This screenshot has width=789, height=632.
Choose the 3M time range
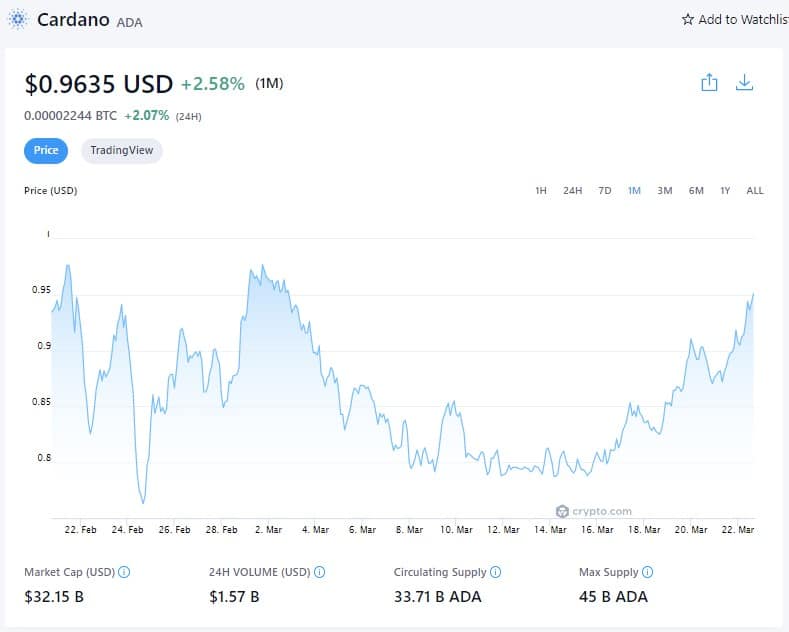click(665, 191)
